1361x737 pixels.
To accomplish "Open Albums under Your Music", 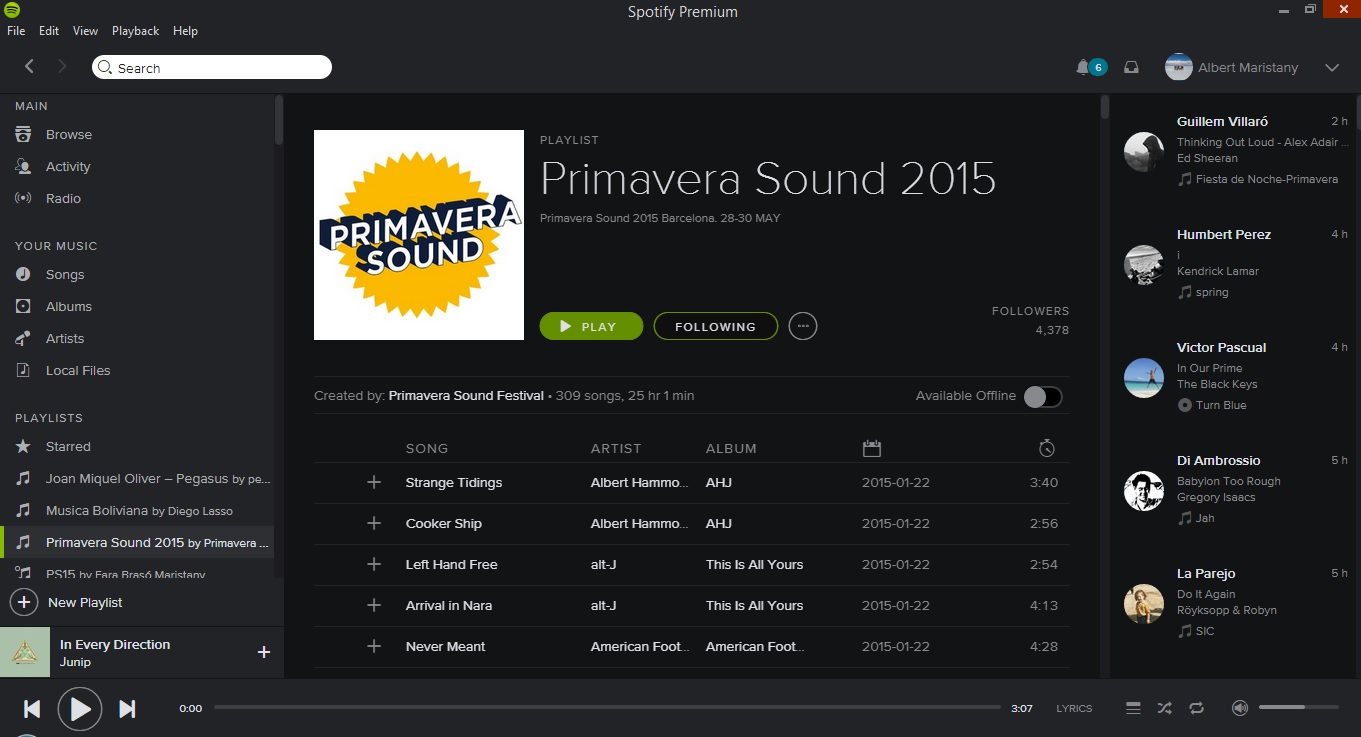I will 69,307.
